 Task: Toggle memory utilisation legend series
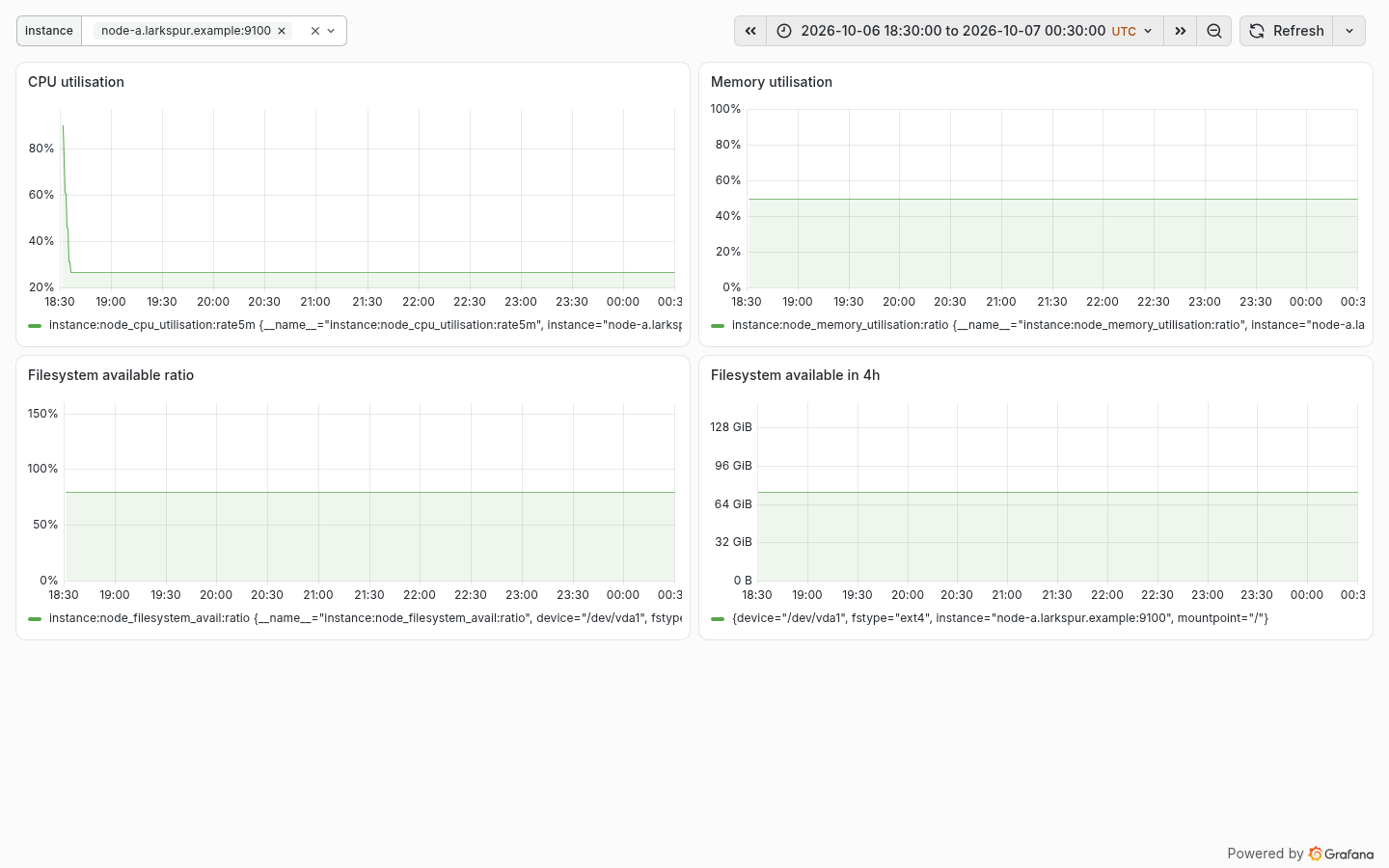pos(1048,325)
